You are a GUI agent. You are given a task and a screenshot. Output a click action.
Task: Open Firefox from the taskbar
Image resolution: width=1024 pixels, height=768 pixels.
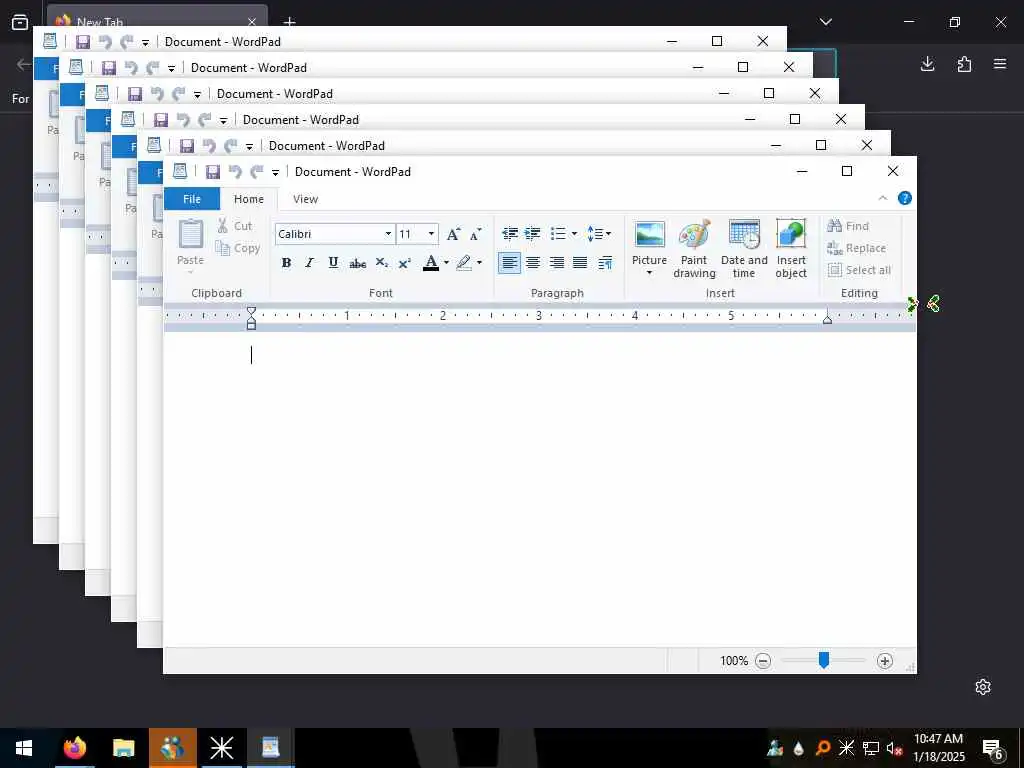click(x=74, y=748)
